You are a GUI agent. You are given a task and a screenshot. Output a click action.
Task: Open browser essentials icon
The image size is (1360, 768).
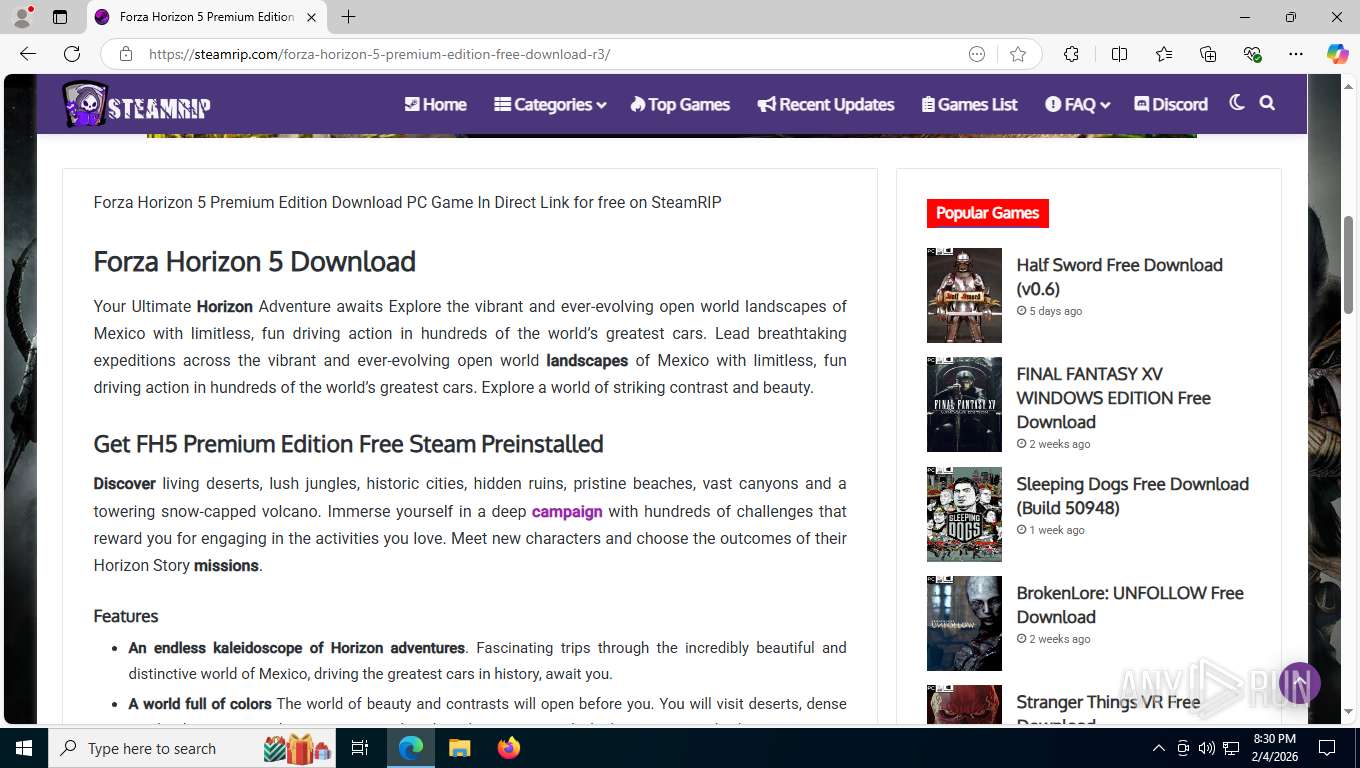tap(1252, 54)
